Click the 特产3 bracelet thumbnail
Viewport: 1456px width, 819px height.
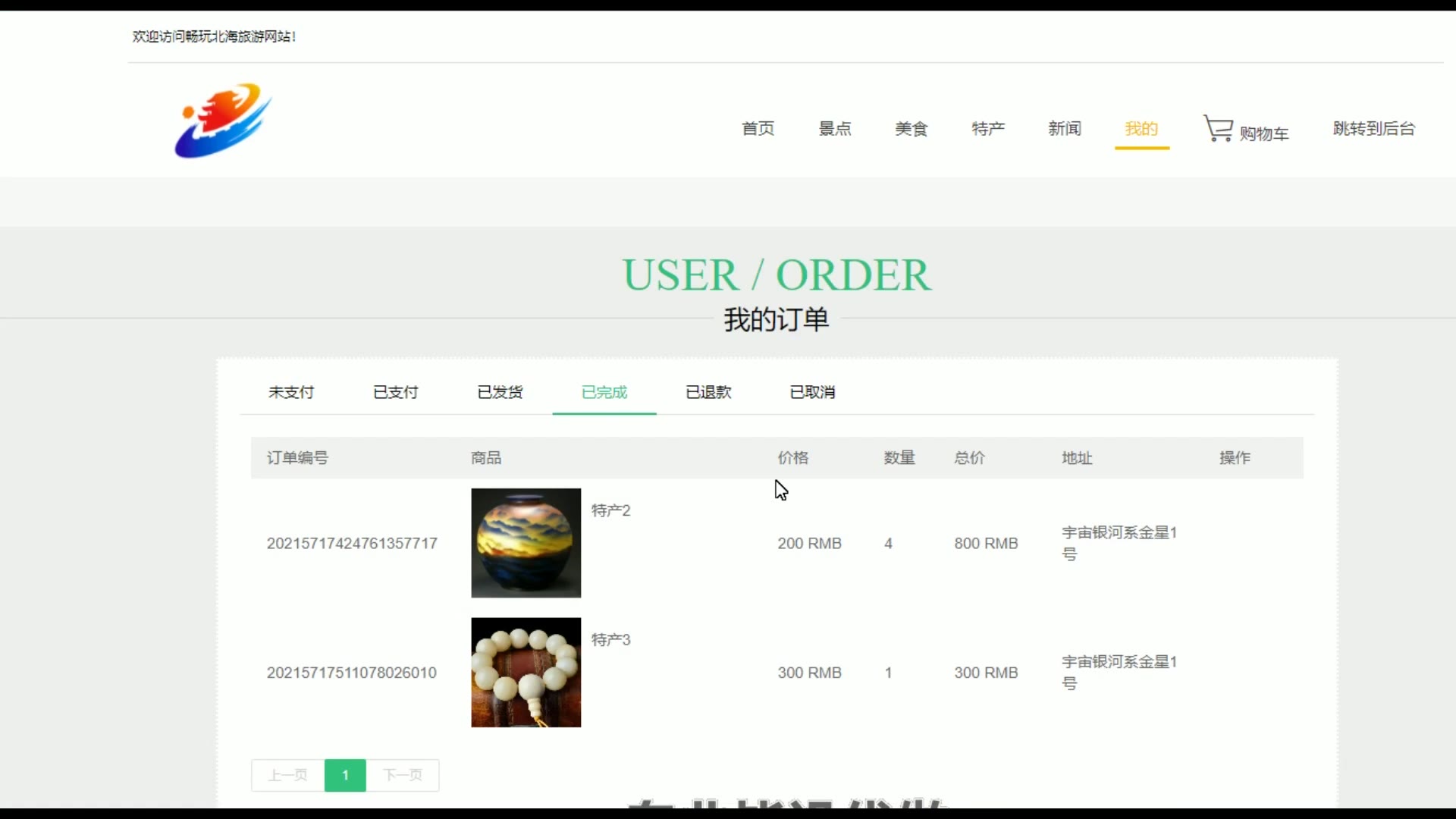[526, 673]
